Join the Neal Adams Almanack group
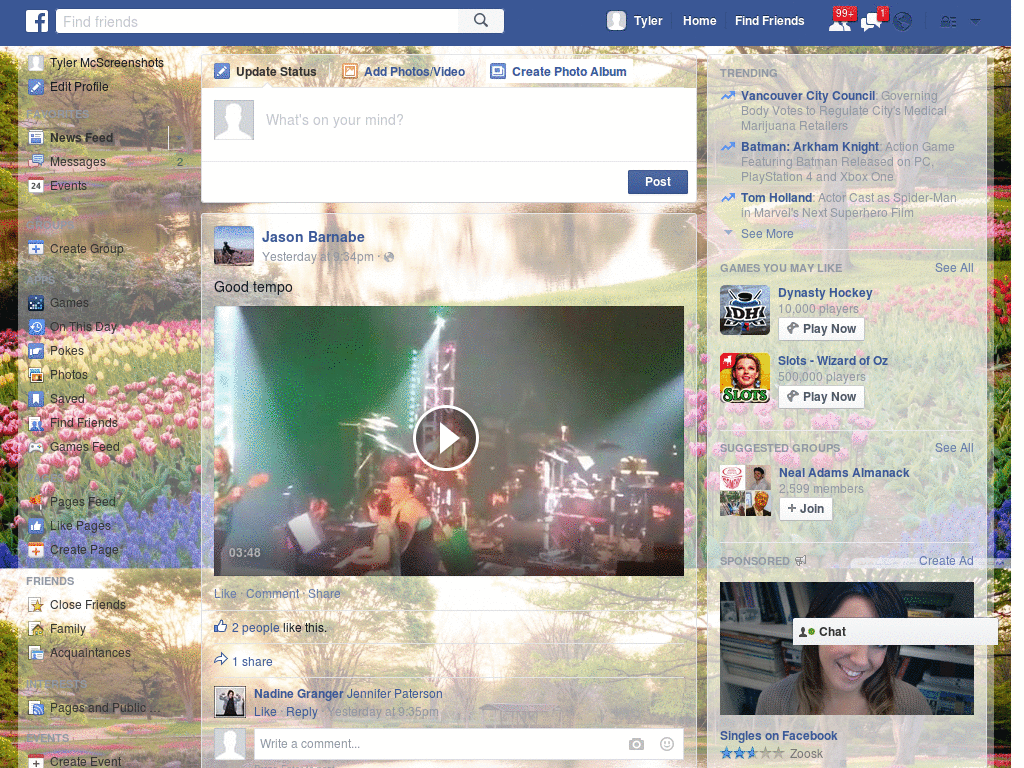The width and height of the screenshot is (1024, 768). [806, 509]
